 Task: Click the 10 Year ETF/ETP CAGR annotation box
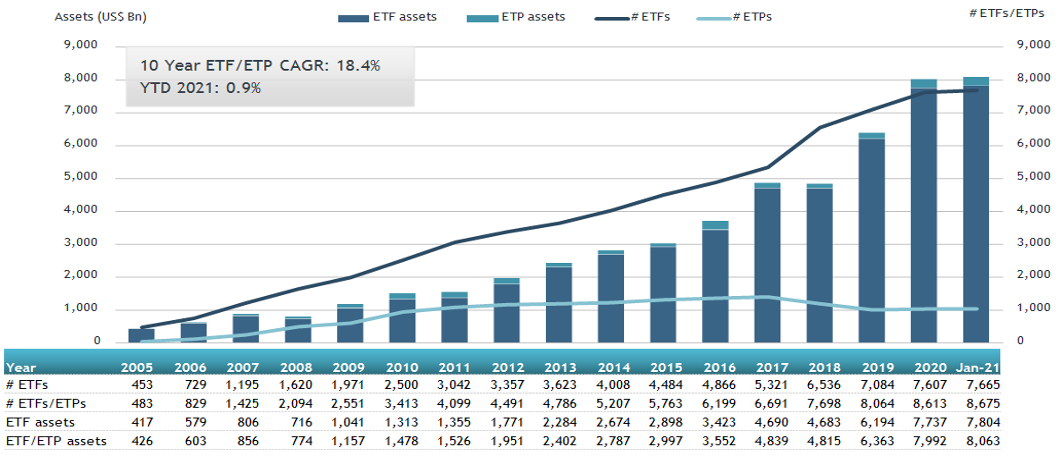(x=269, y=76)
